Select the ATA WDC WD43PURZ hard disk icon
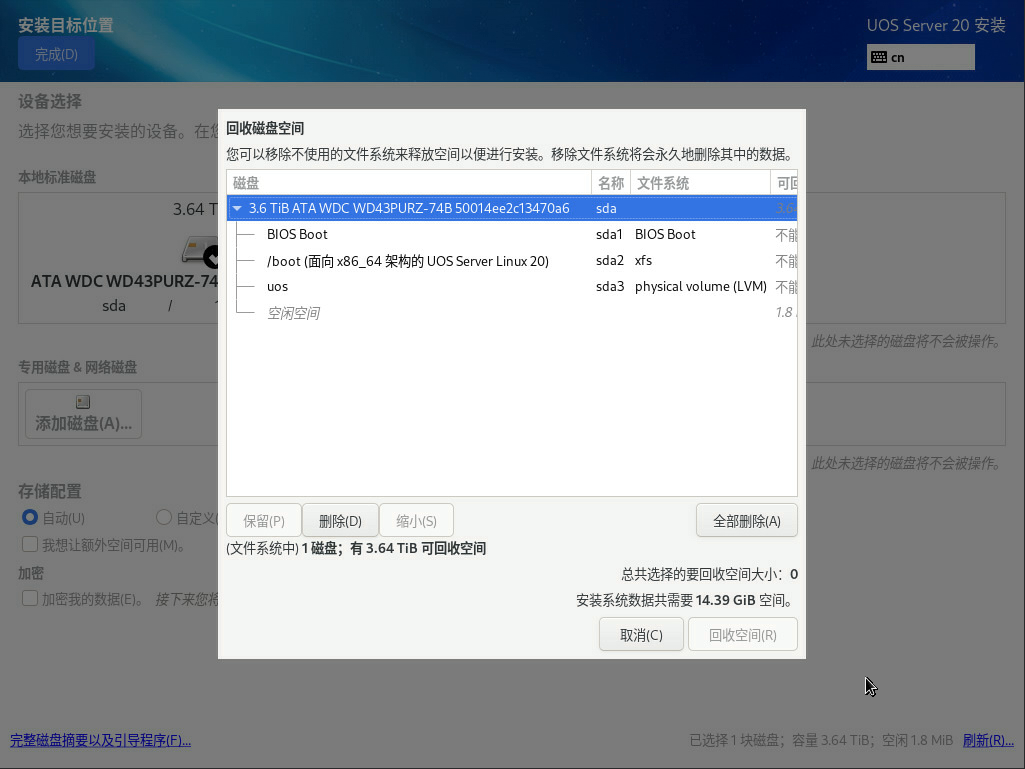The image size is (1025, 769). (x=199, y=251)
